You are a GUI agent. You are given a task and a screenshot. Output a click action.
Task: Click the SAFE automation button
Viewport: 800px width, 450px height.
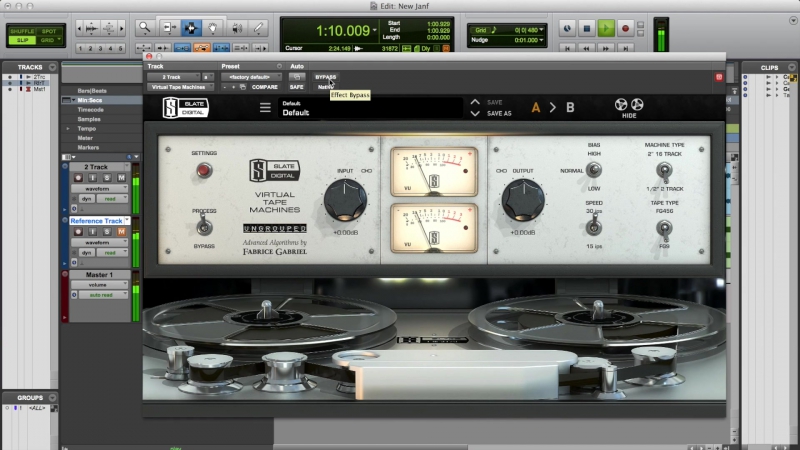(x=296, y=87)
